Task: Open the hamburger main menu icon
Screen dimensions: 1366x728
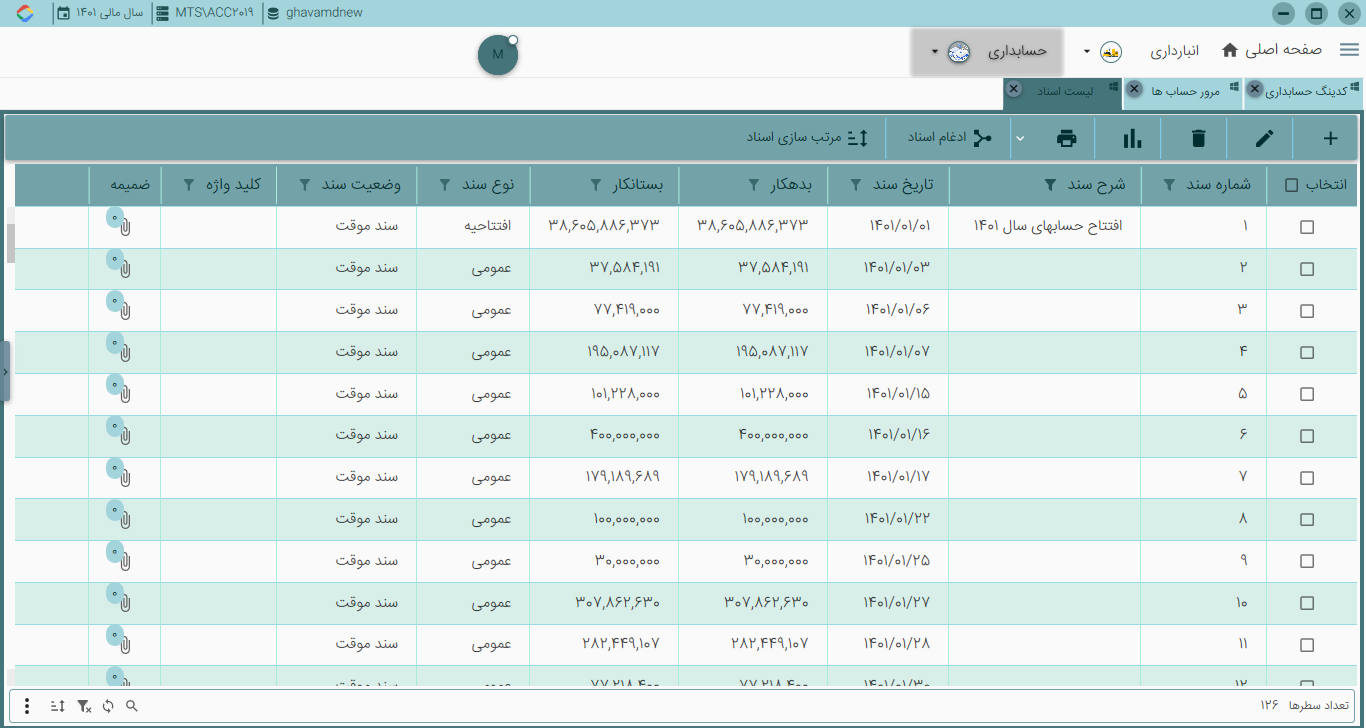Action: point(1349,50)
